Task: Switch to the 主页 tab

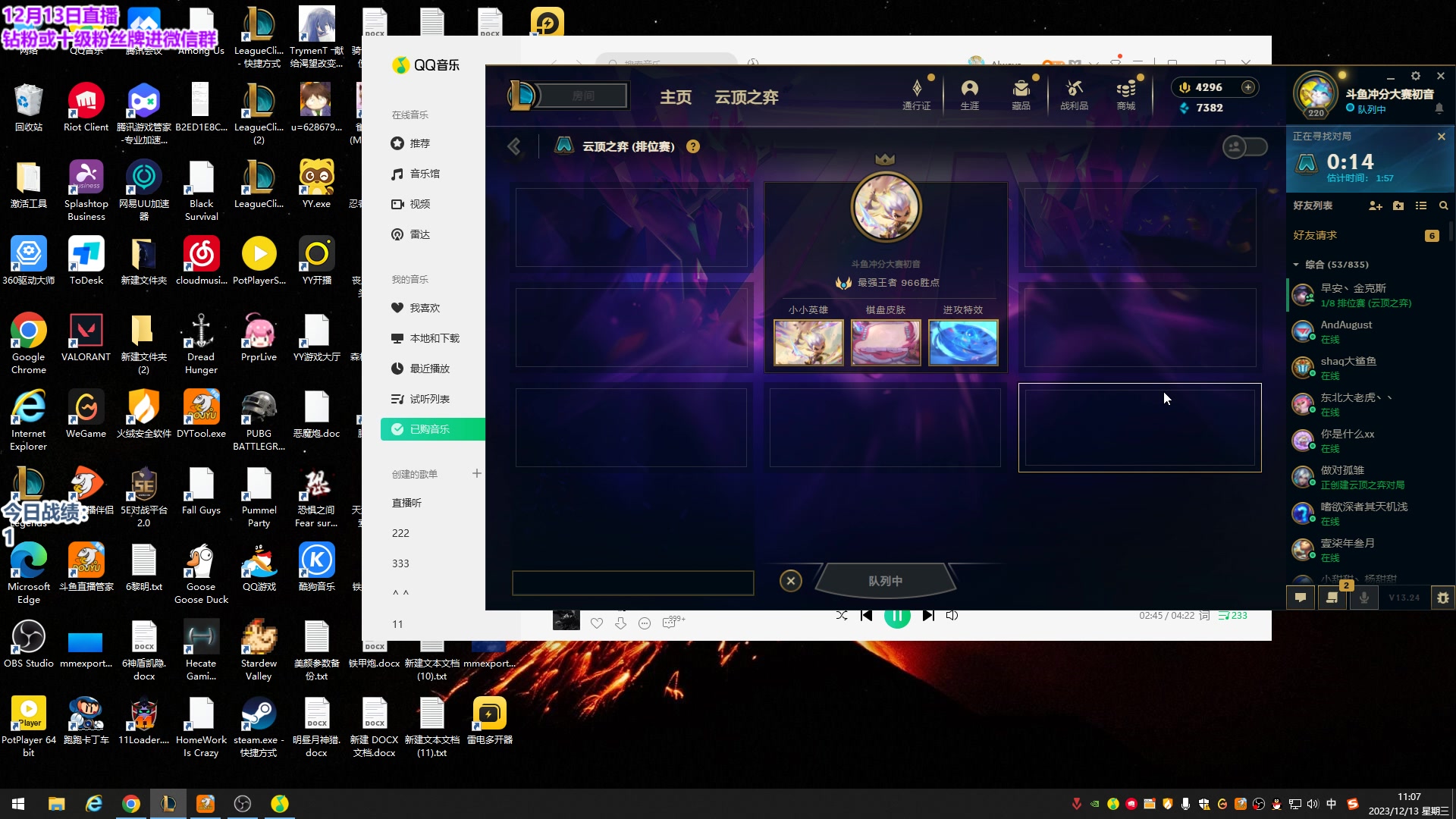Action: tap(675, 97)
